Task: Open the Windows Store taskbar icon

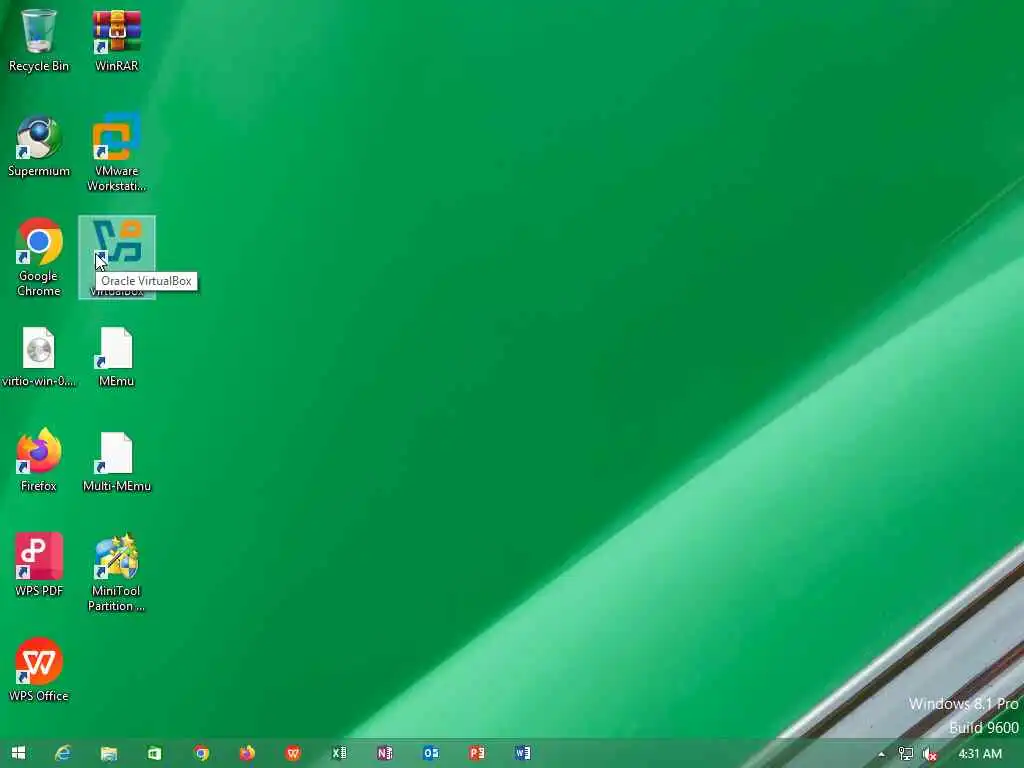Action: (x=154, y=754)
